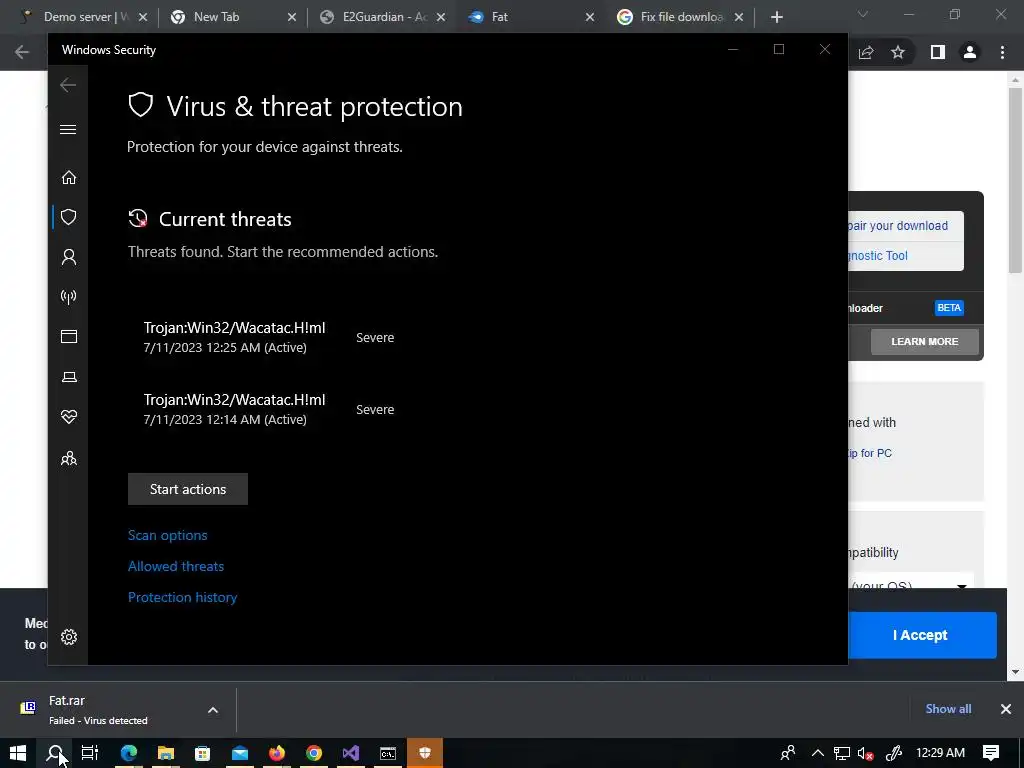Switch to Chrome on taskbar
The image size is (1024, 768).
(x=314, y=753)
